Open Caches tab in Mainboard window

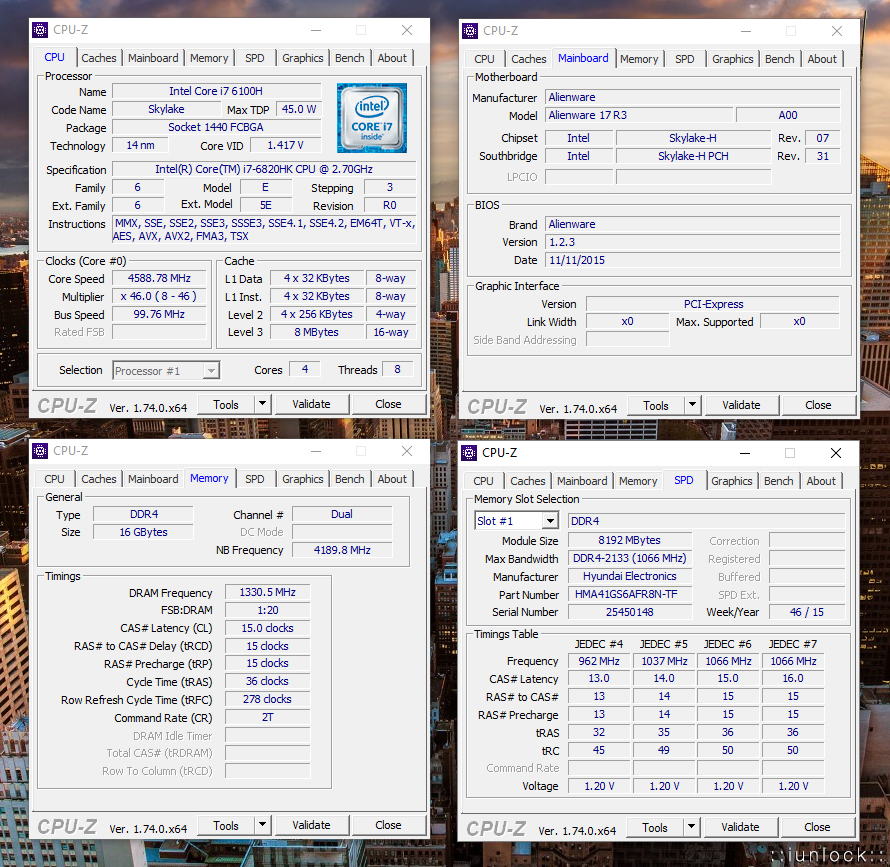pos(528,59)
